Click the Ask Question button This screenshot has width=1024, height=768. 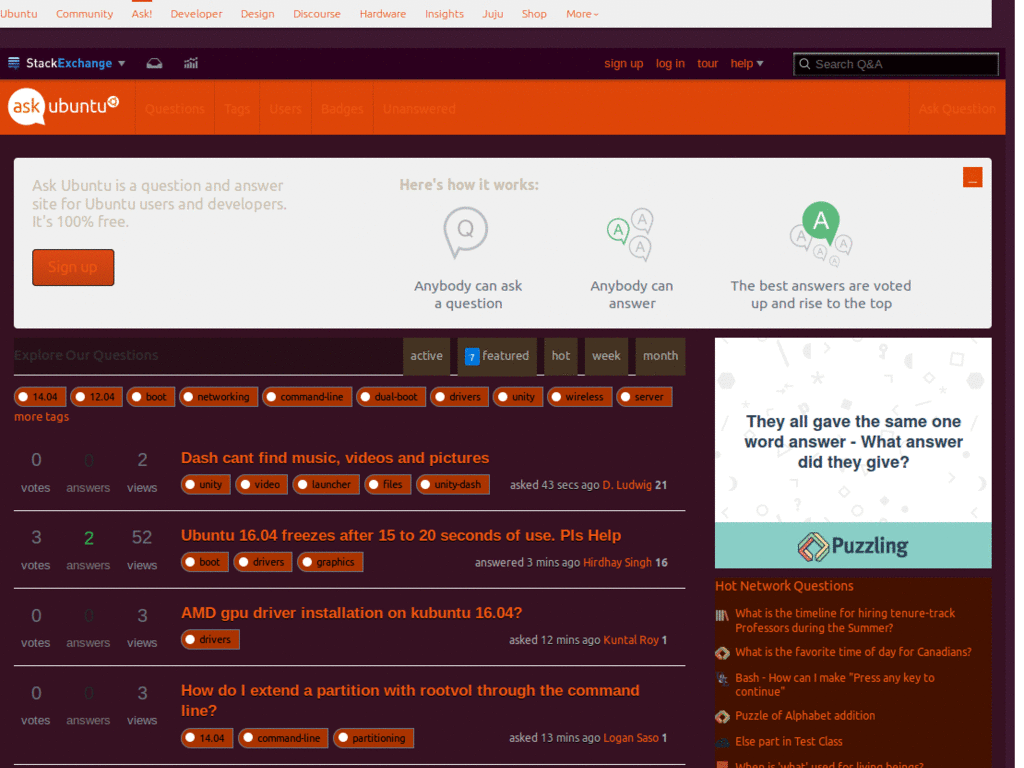tap(957, 108)
